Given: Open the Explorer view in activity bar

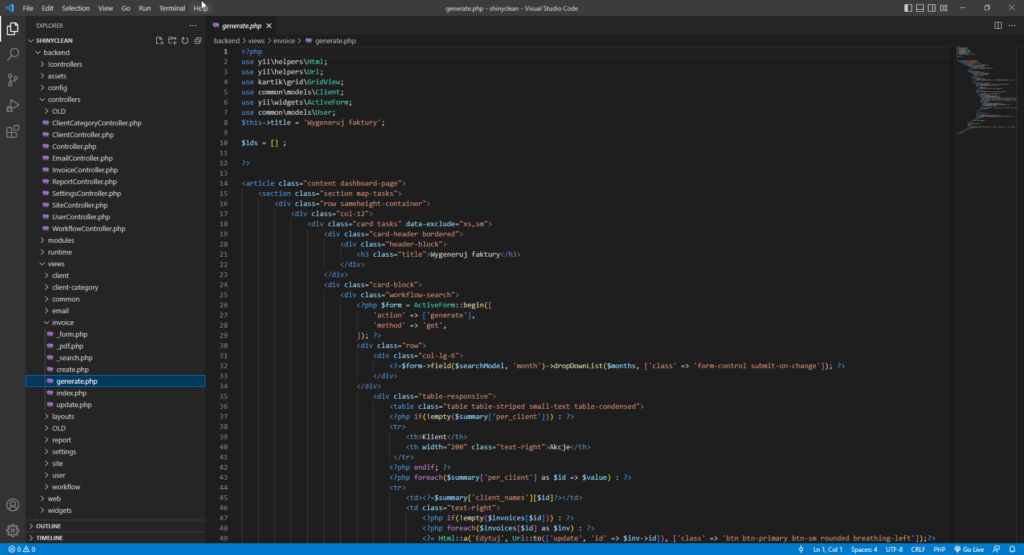Looking at the screenshot, I should click(x=12, y=28).
